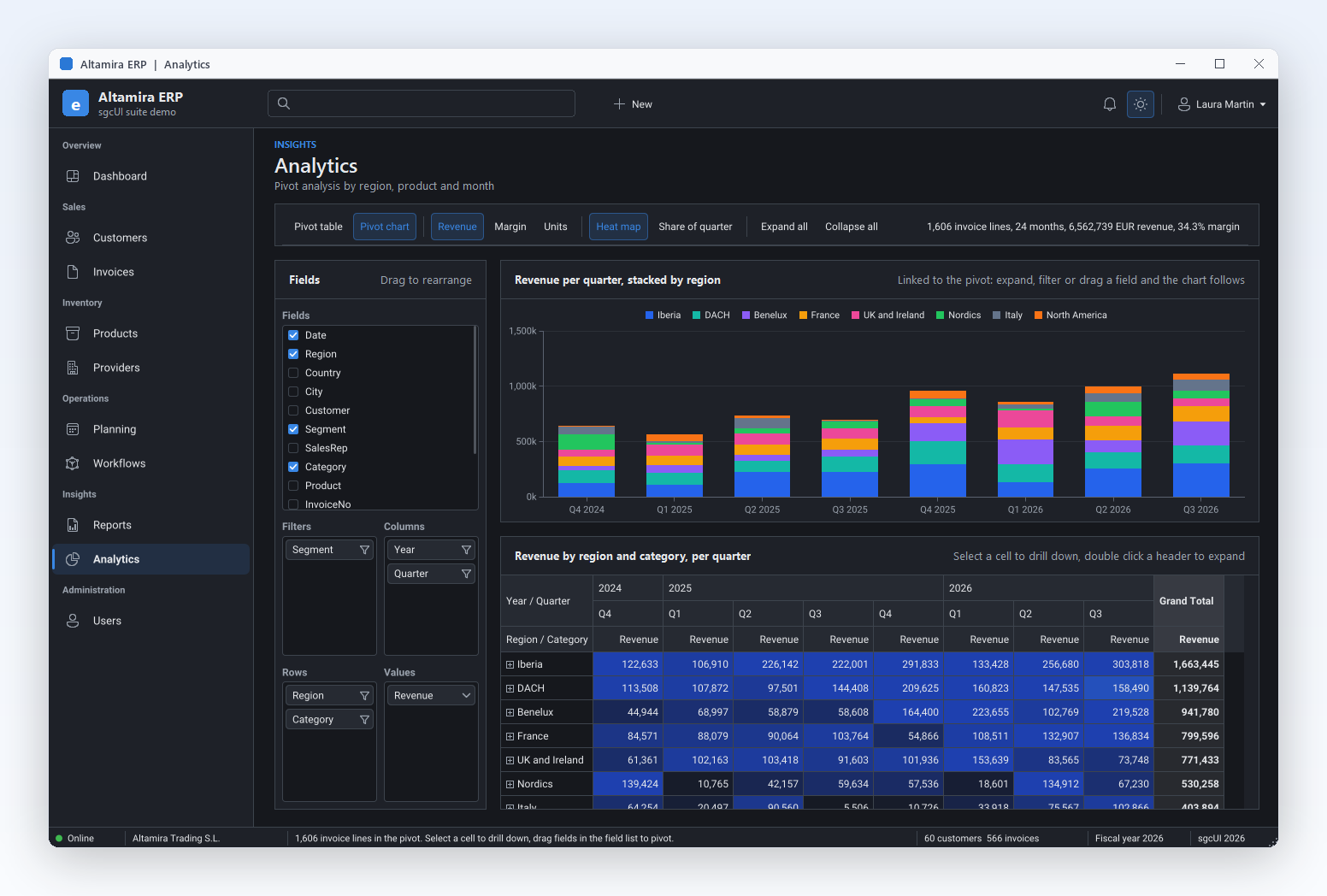Expand the Iberia row in pivot
Viewport: 1327px width, 896px height.
click(x=510, y=664)
